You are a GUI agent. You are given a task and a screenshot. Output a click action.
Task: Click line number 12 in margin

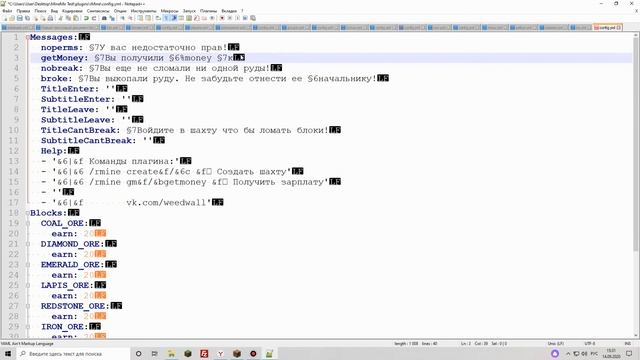(14, 151)
